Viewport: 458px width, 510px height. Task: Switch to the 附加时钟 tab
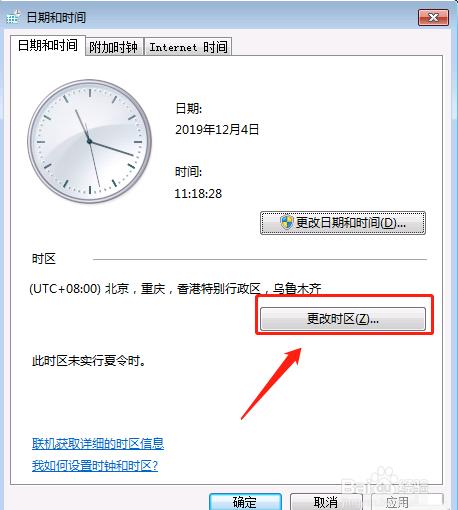coord(114,47)
